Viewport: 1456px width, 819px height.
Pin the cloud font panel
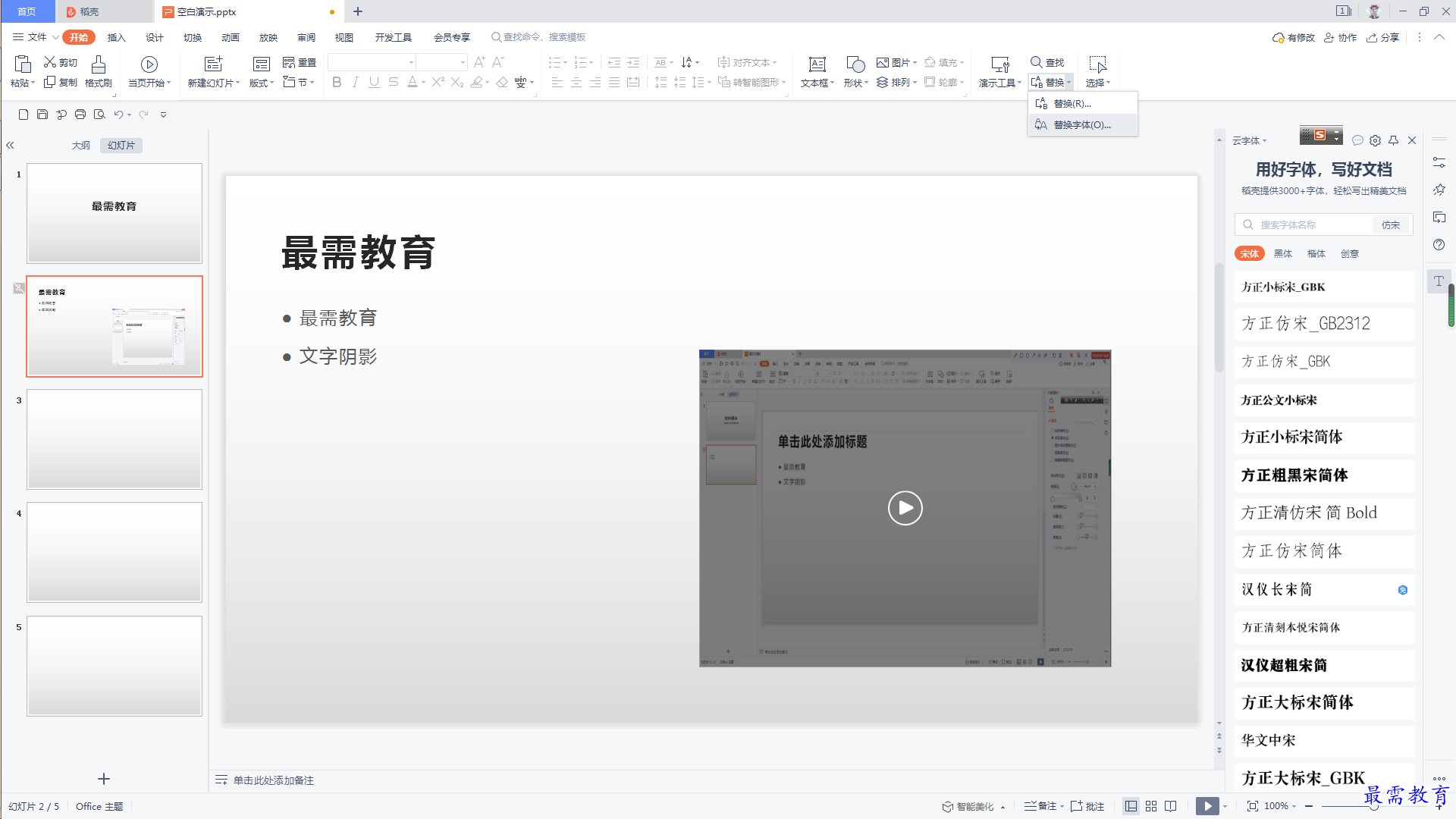(1393, 140)
